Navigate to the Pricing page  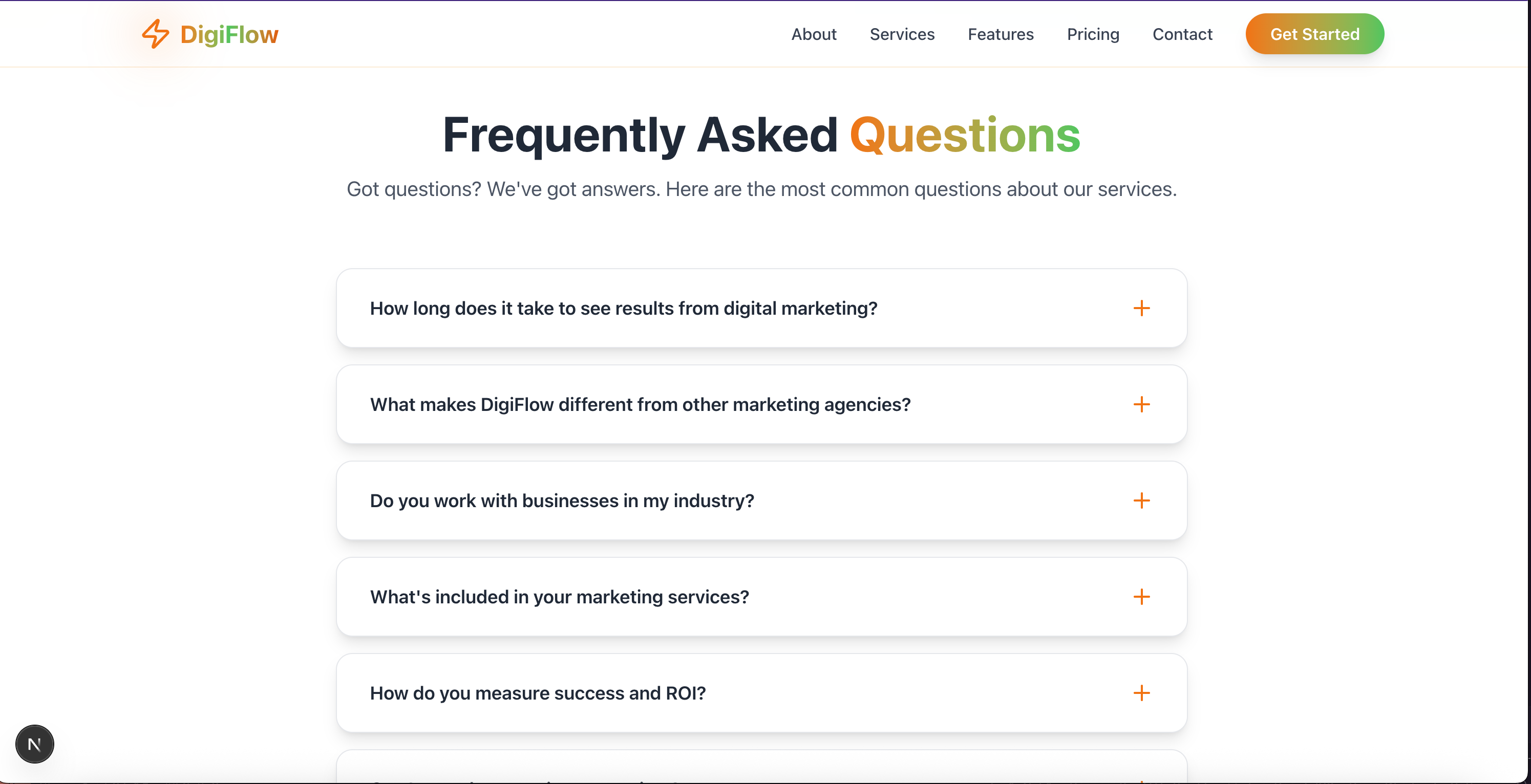(x=1092, y=34)
